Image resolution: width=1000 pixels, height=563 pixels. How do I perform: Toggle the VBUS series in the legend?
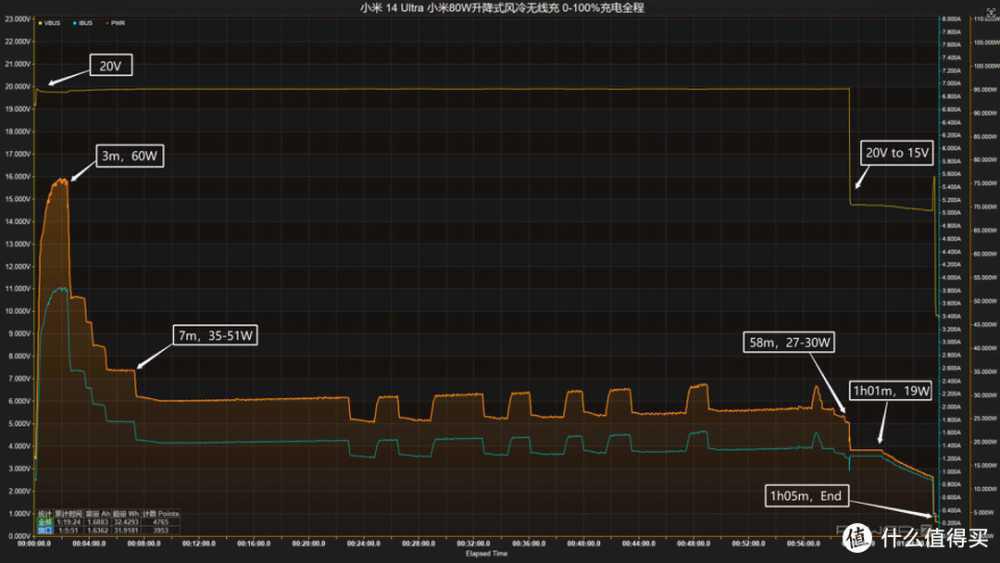pos(50,22)
